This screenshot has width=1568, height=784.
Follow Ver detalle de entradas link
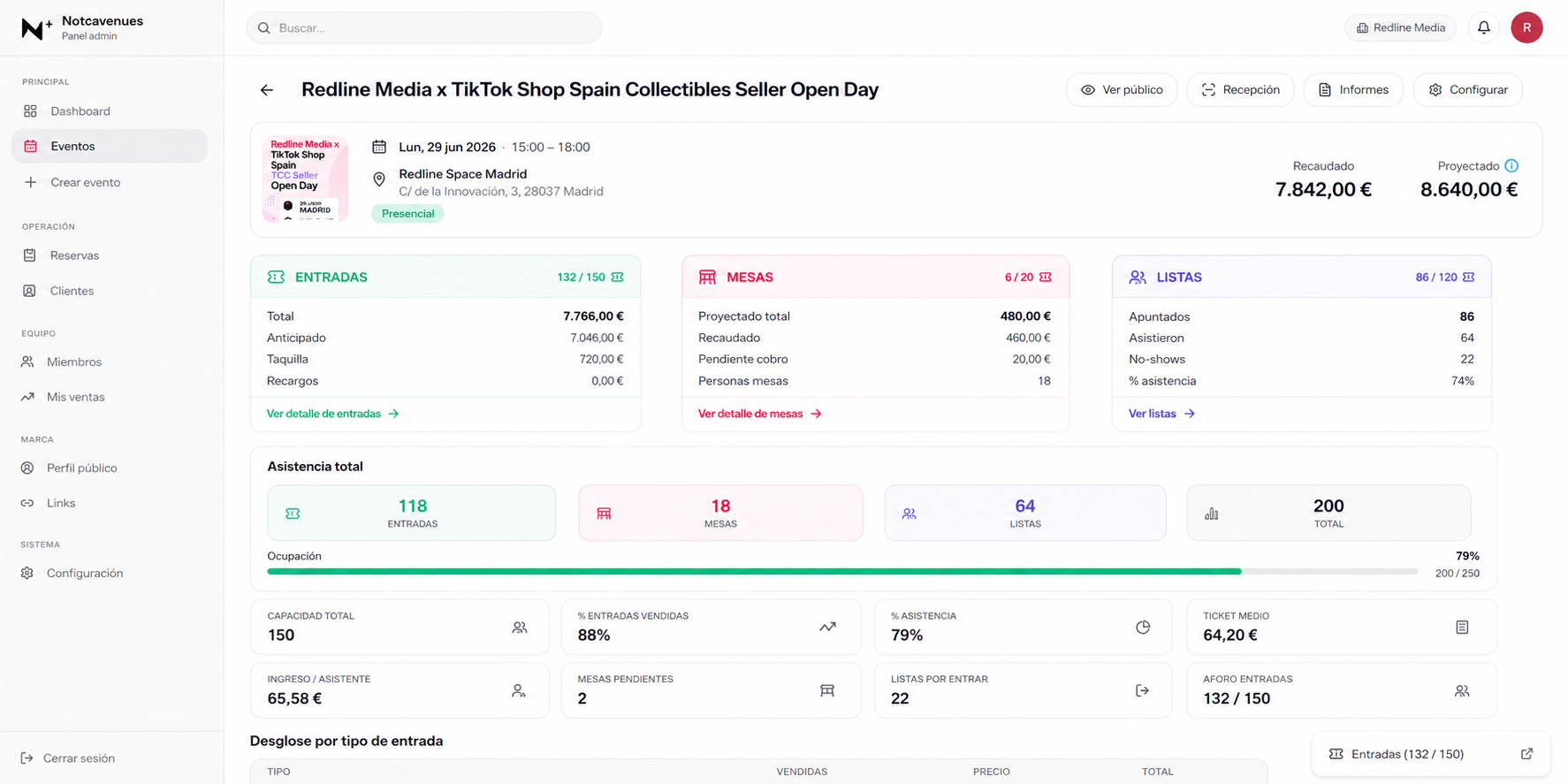332,414
